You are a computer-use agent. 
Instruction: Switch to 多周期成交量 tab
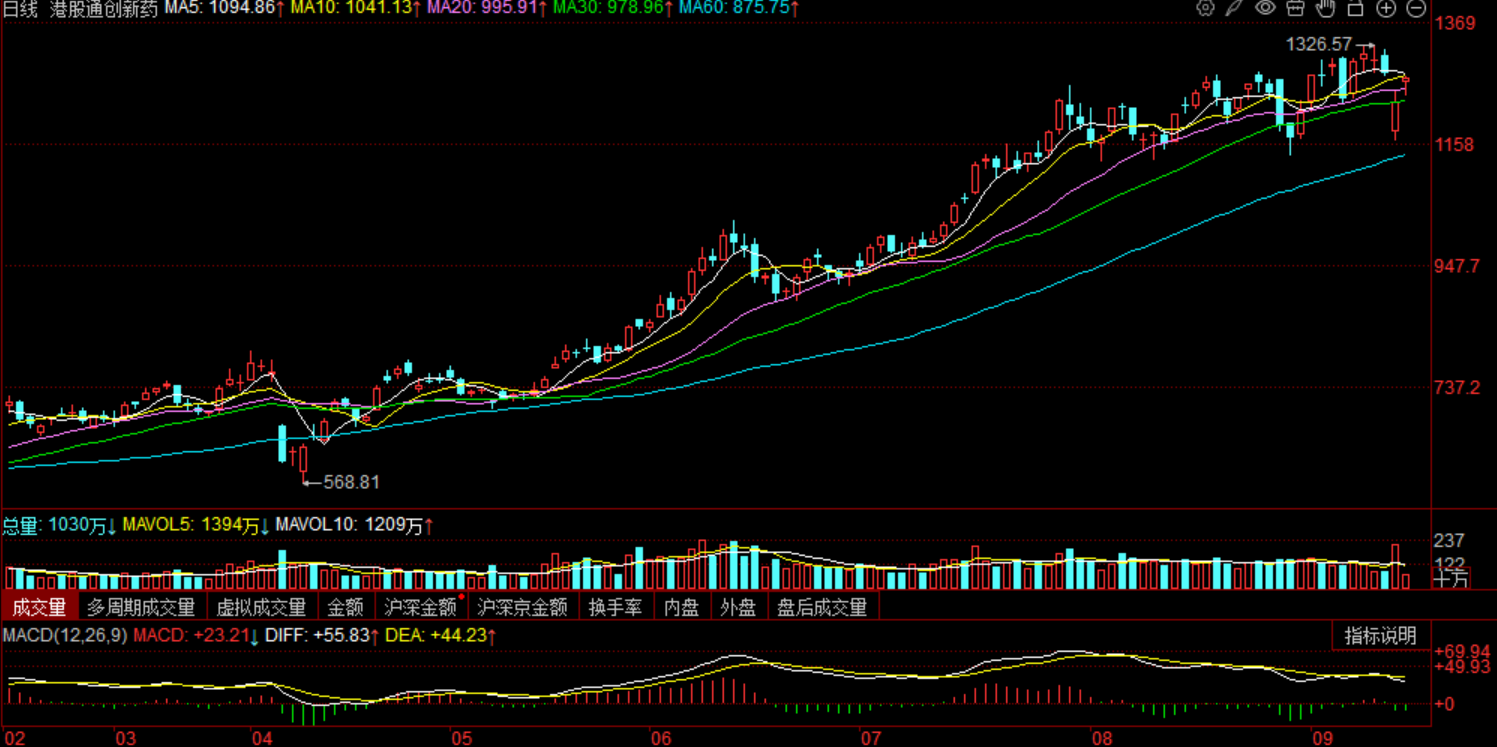coord(141,607)
